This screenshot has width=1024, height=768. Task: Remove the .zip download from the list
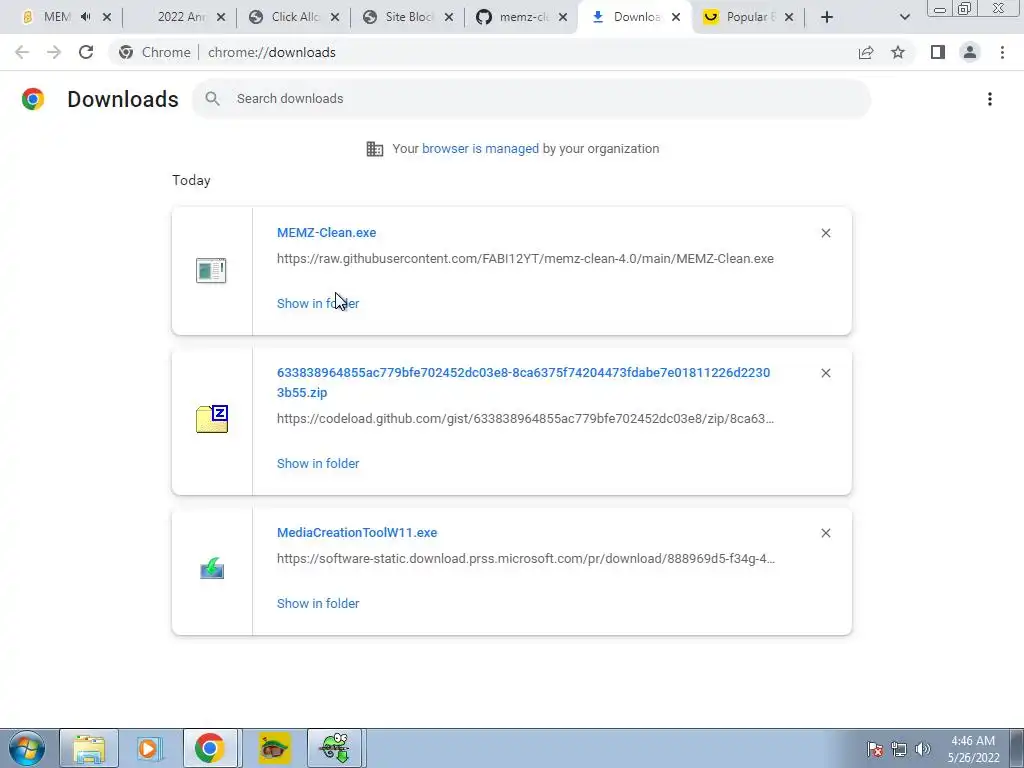826,373
